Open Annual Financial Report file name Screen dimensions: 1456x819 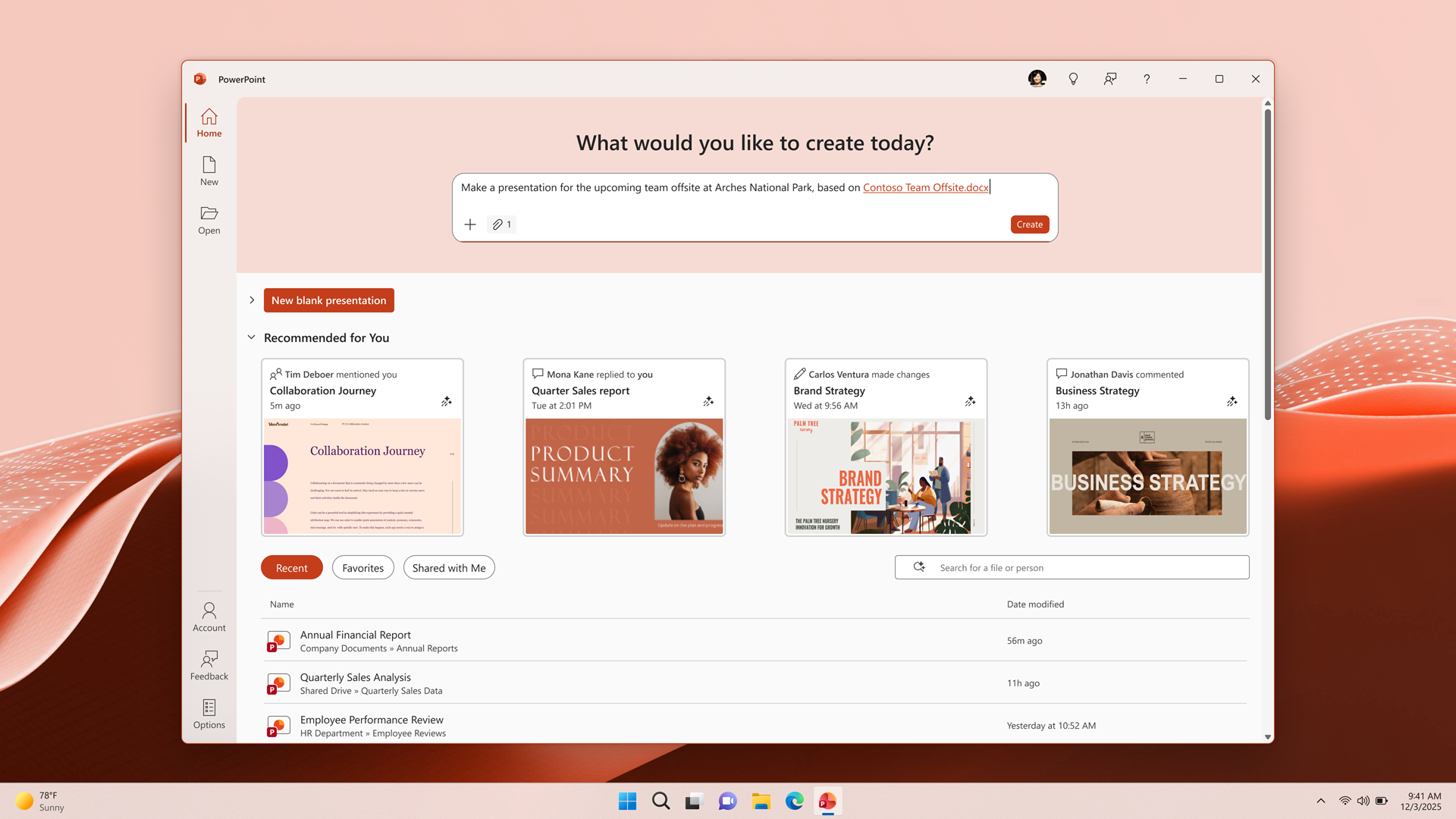coord(355,635)
